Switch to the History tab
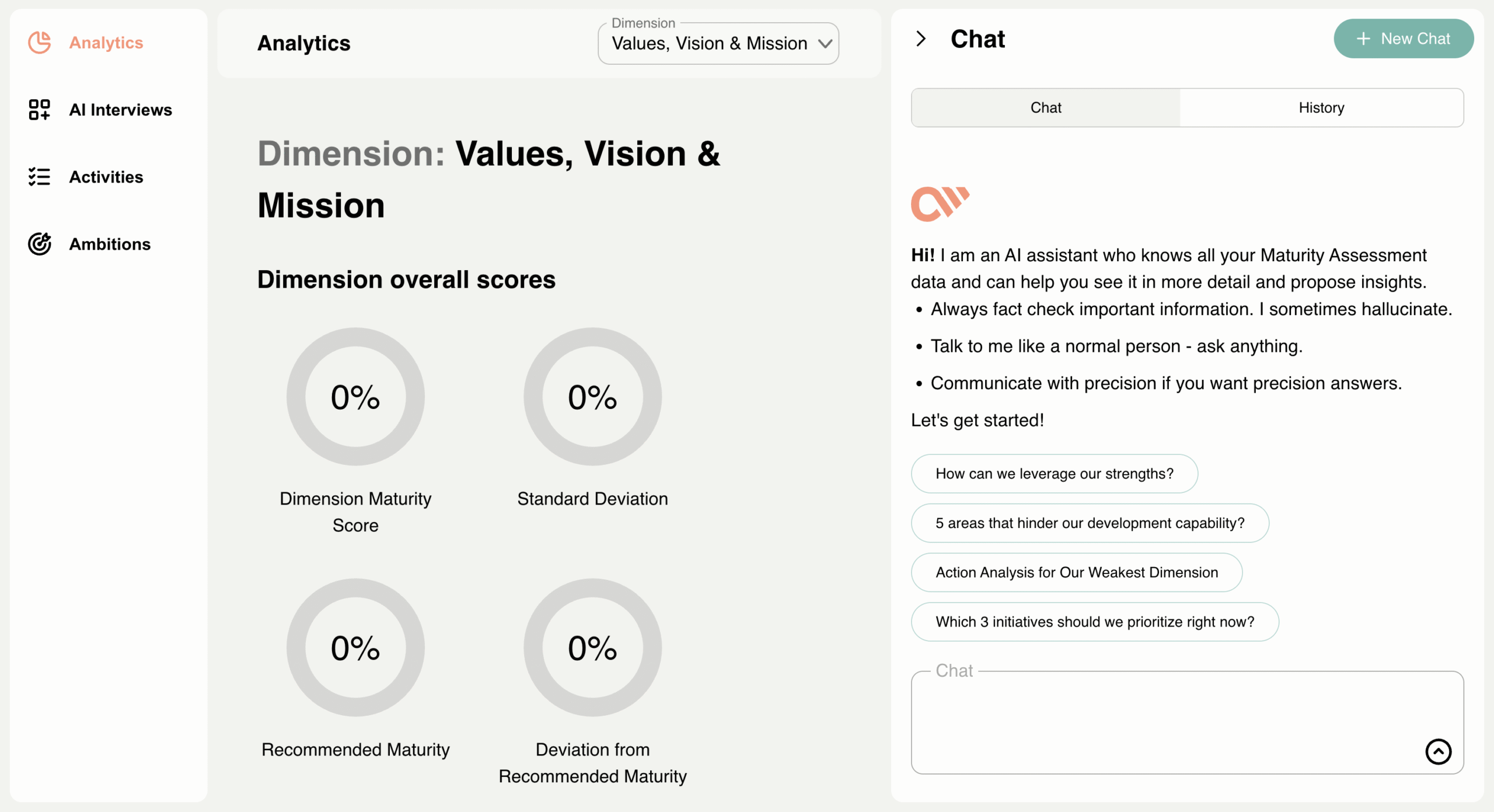The image size is (1494, 812). click(1321, 108)
